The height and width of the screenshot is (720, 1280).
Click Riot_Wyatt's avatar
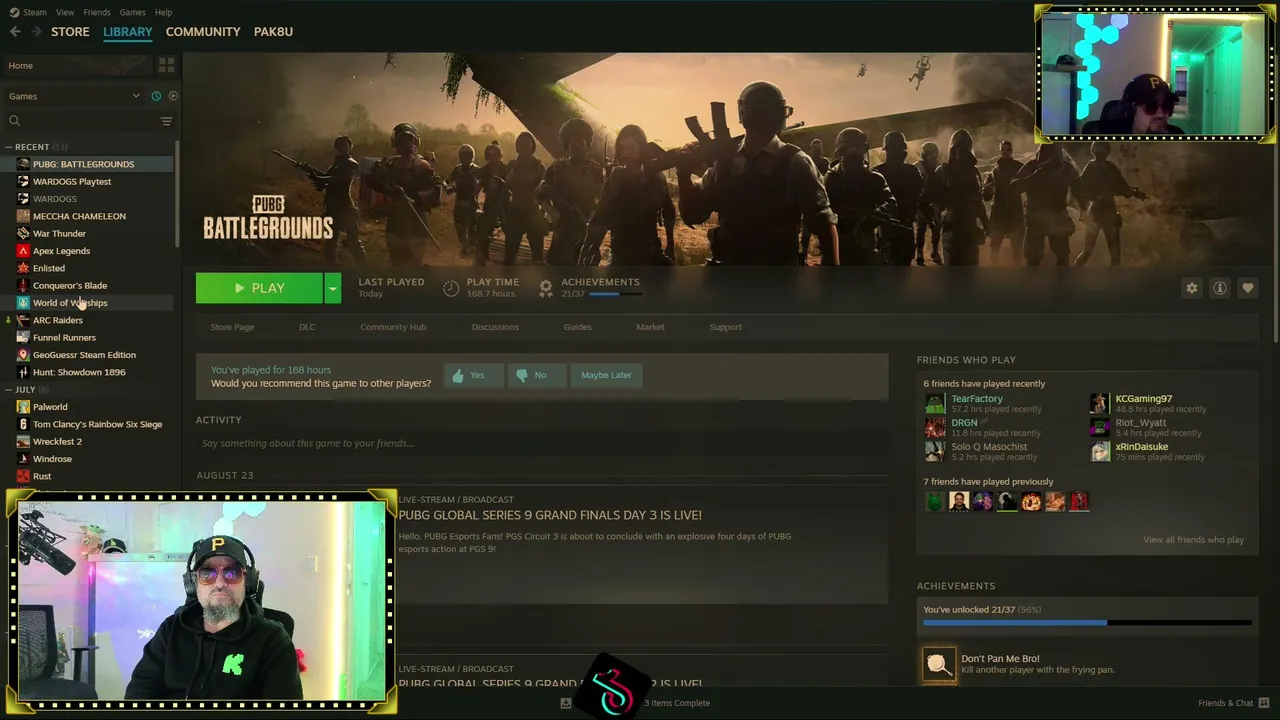pos(1099,427)
